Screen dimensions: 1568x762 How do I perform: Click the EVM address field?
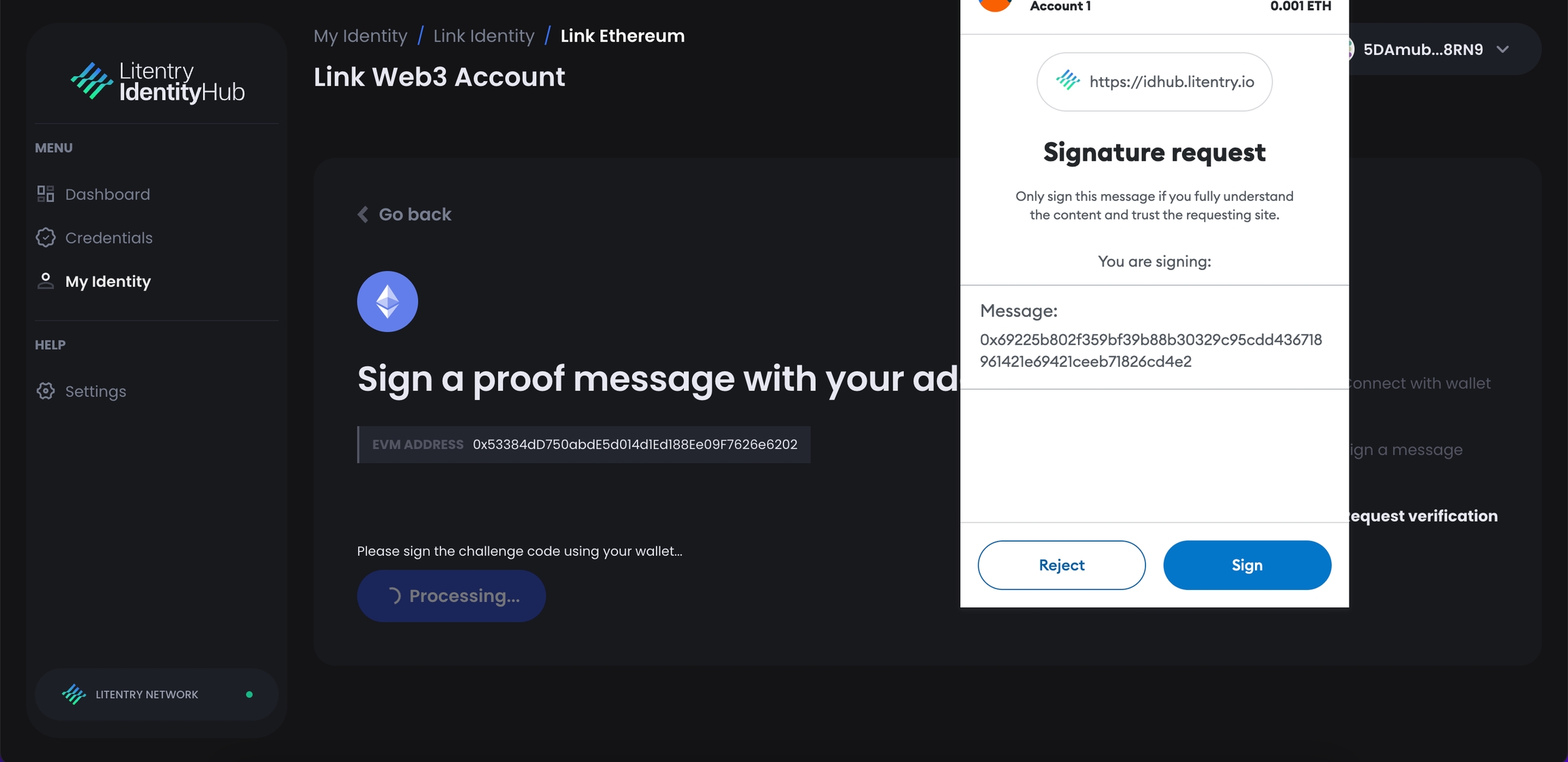tap(584, 444)
